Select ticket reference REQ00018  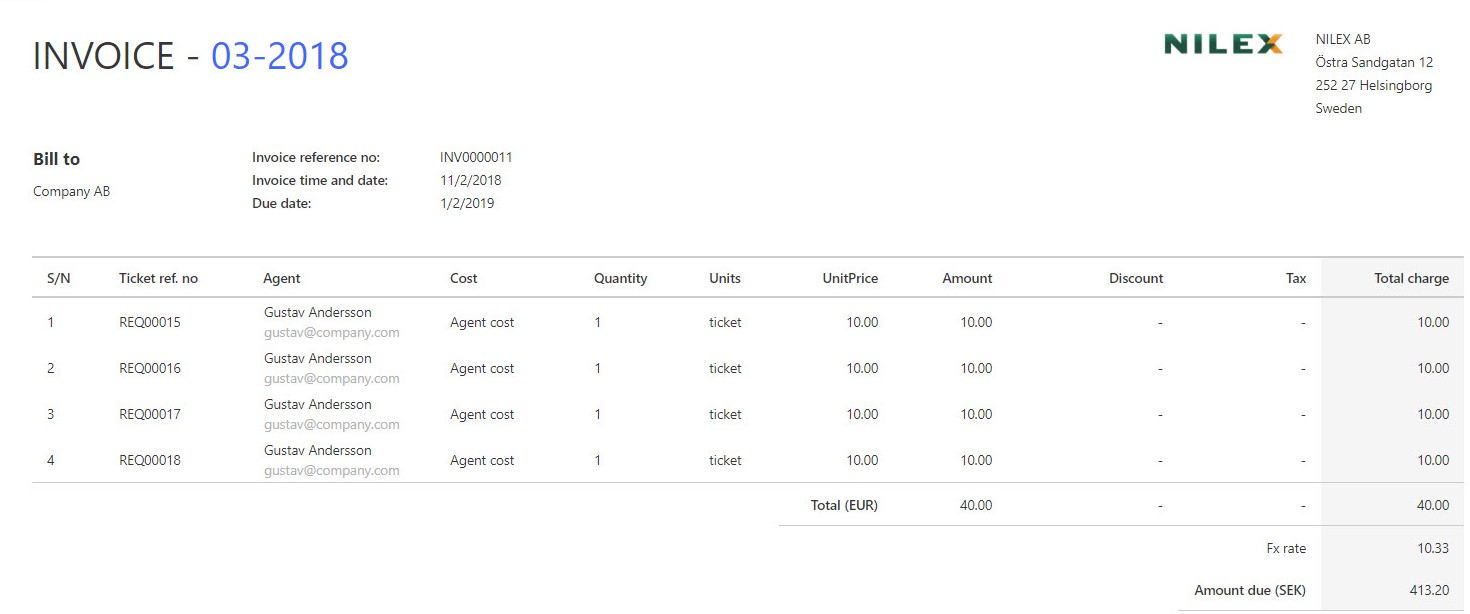pos(150,460)
